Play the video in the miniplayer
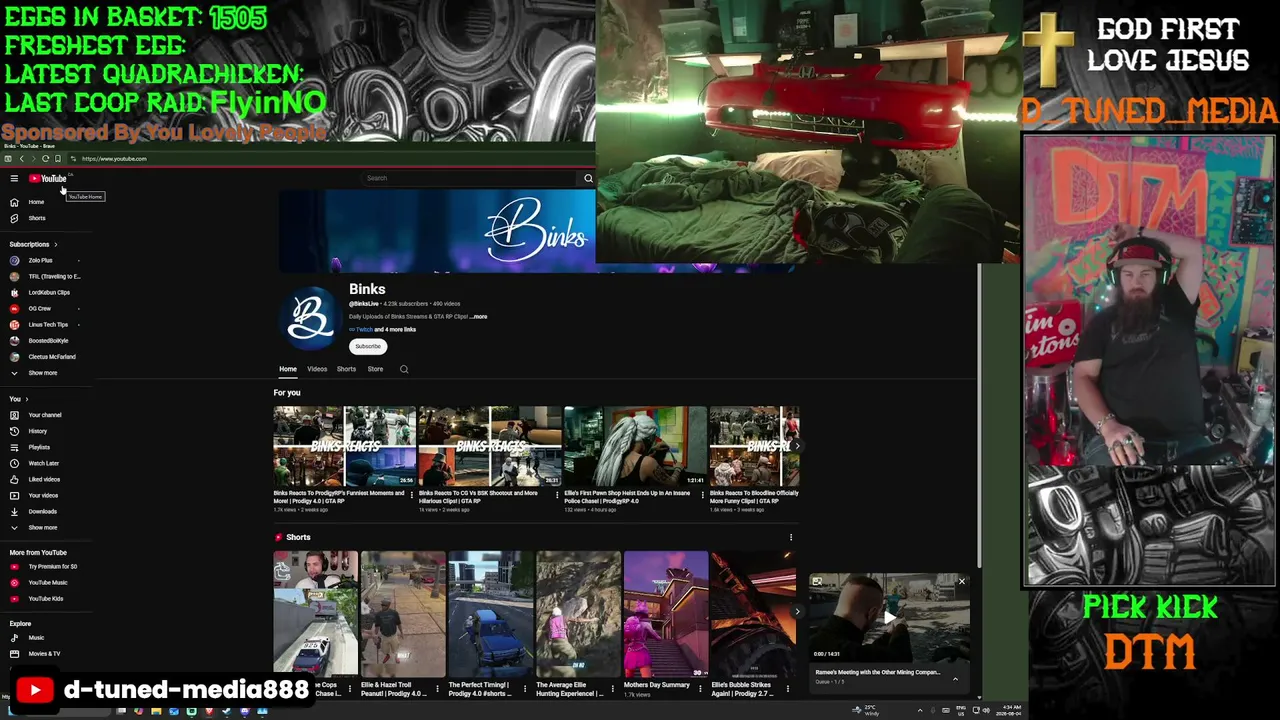Viewport: 1280px width, 720px height. point(889,617)
